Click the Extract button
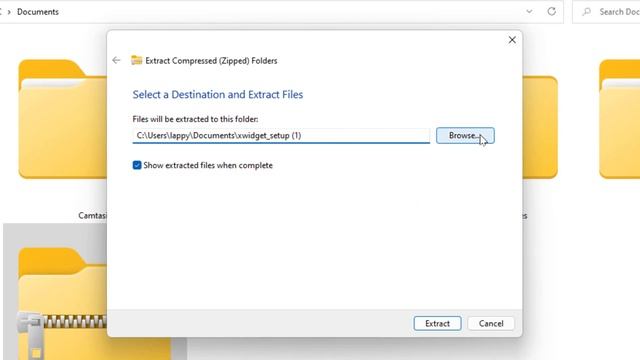The height and width of the screenshot is (360, 640). (437, 323)
